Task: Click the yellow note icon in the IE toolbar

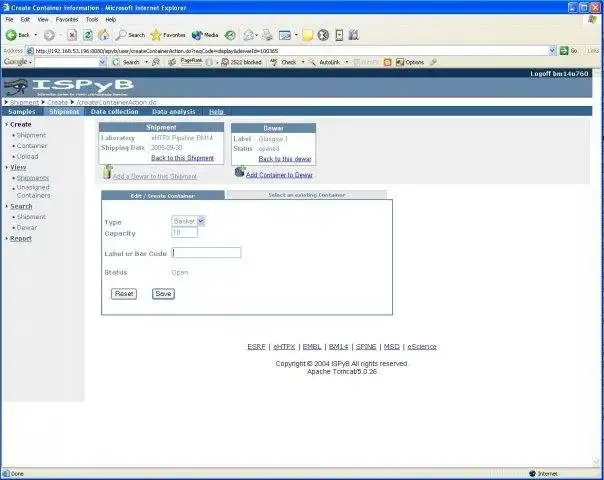Action: [307, 35]
